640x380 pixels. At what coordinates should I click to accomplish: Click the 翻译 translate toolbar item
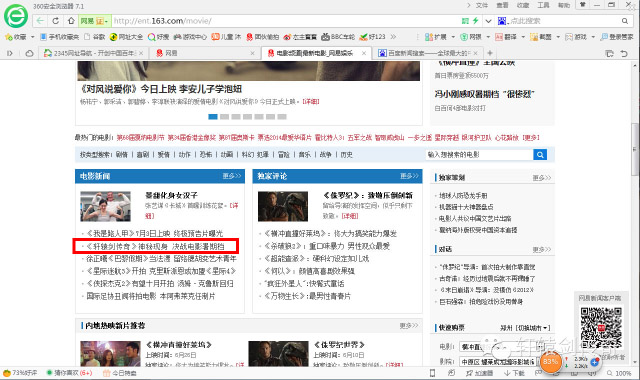point(506,37)
